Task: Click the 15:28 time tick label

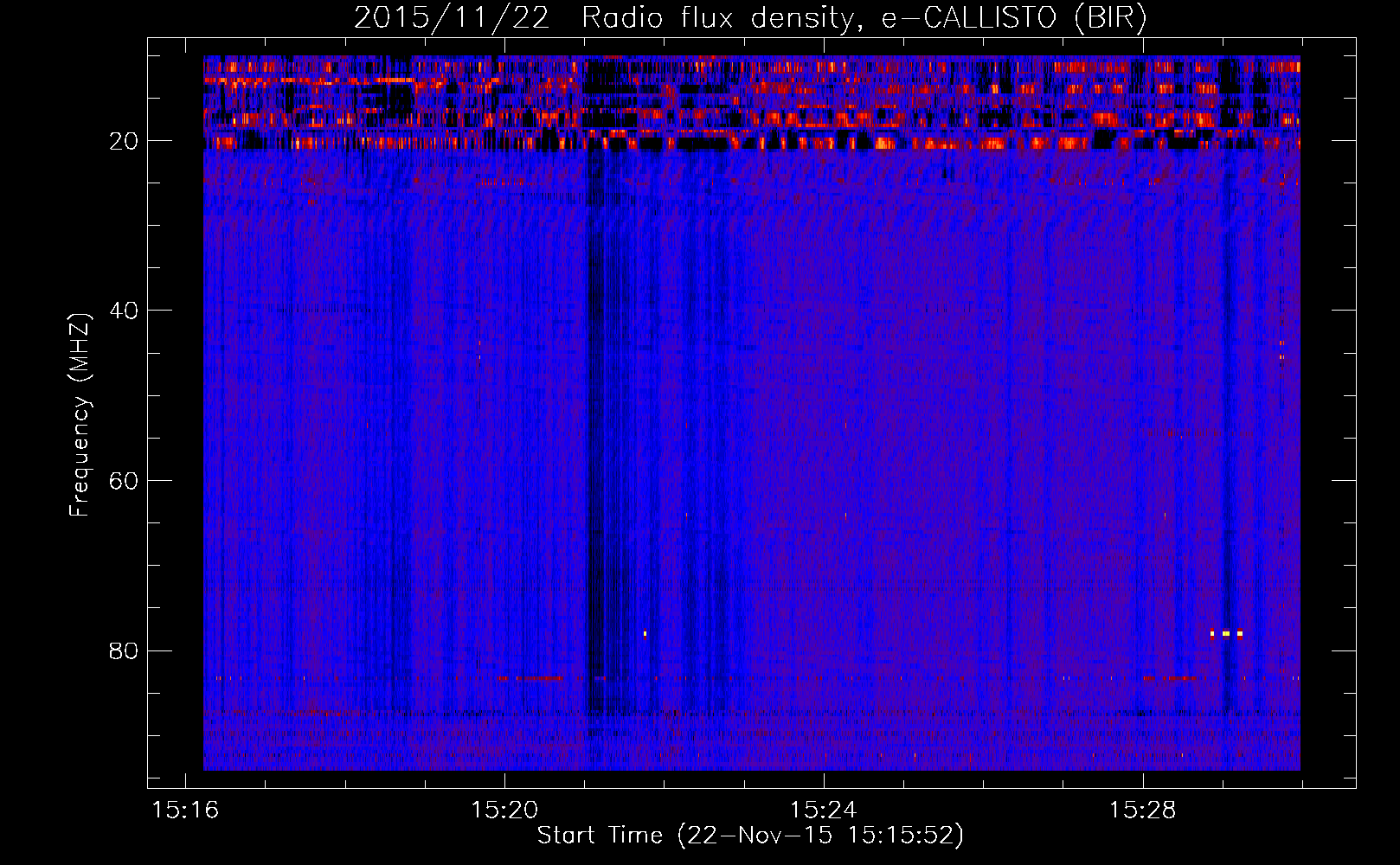Action: click(1143, 811)
